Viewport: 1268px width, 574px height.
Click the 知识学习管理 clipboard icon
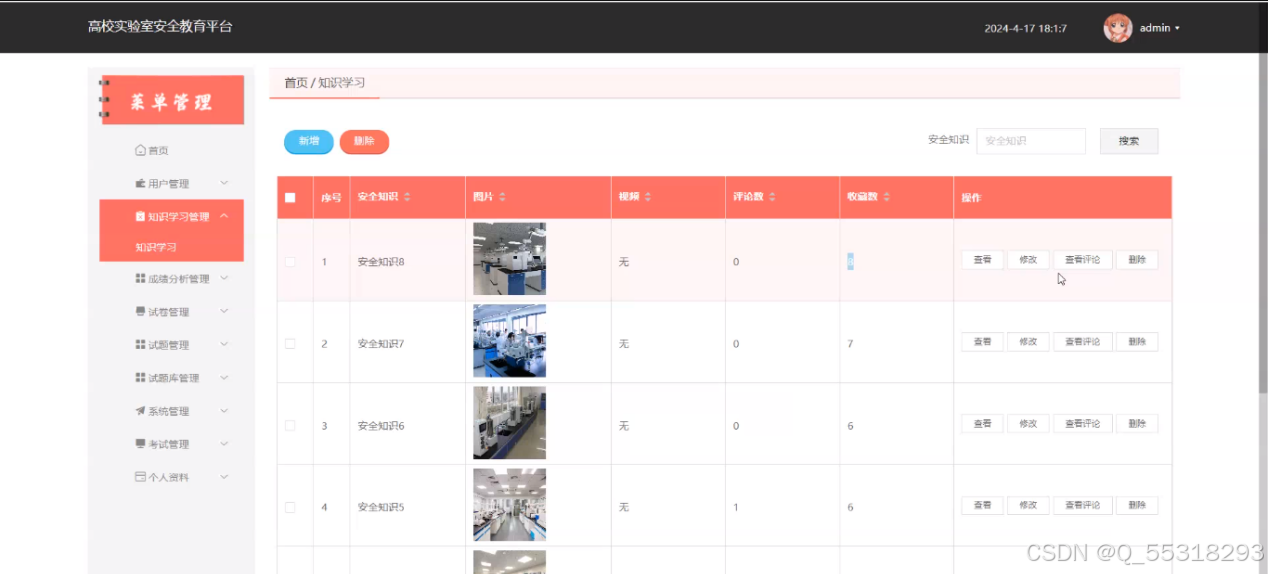point(140,217)
